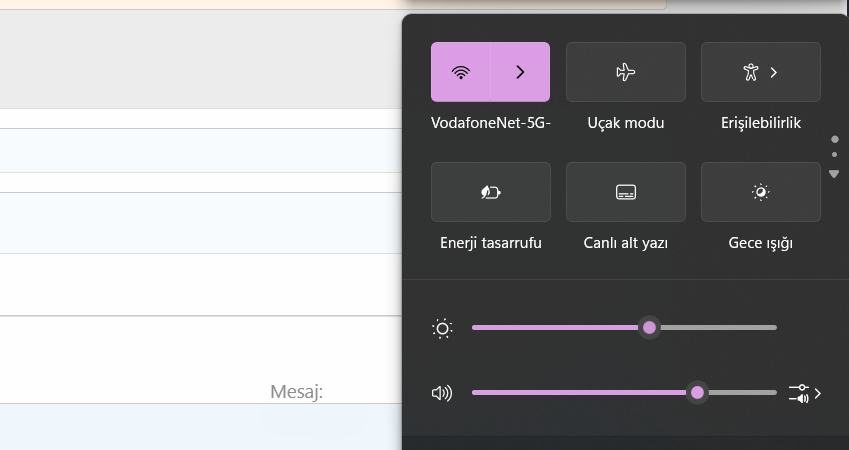849x450 pixels.
Task: Open the sound output selector icon
Action: pyautogui.click(x=803, y=393)
